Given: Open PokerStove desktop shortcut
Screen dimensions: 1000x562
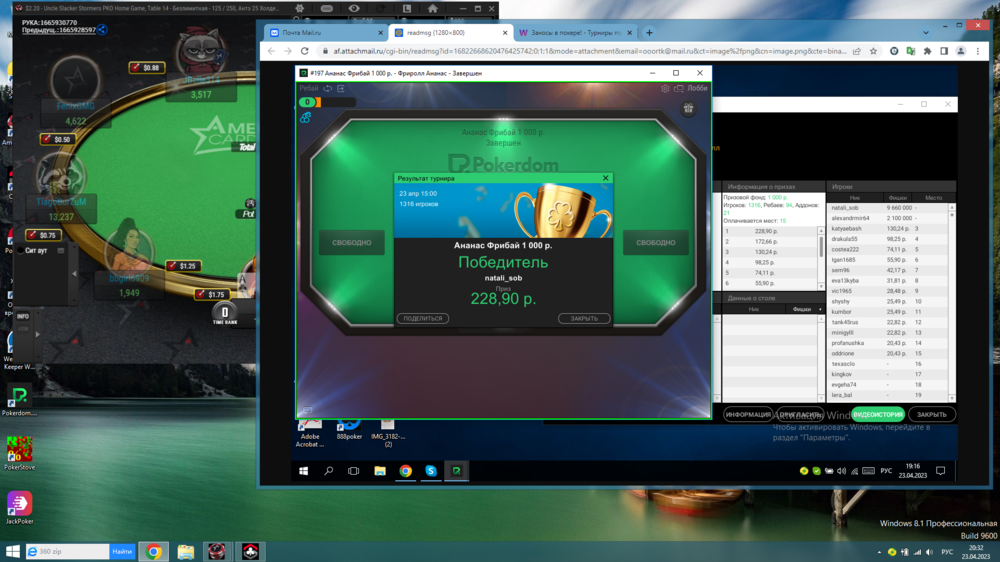Looking at the screenshot, I should [19, 451].
